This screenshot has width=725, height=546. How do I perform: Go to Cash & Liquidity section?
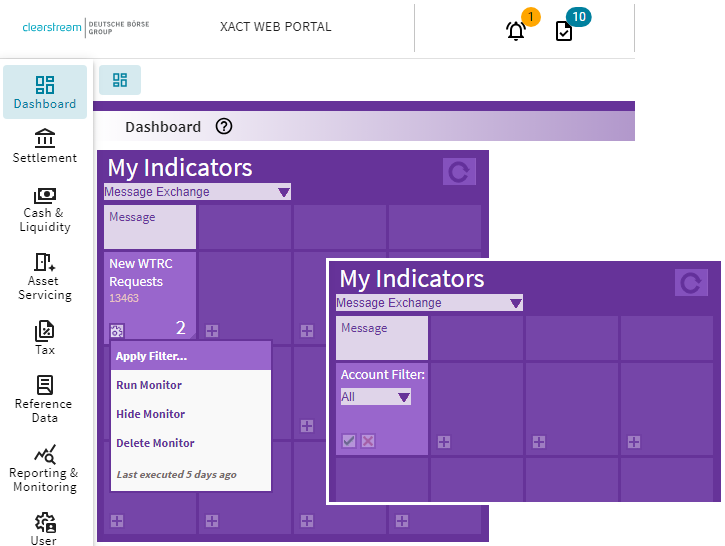45,208
